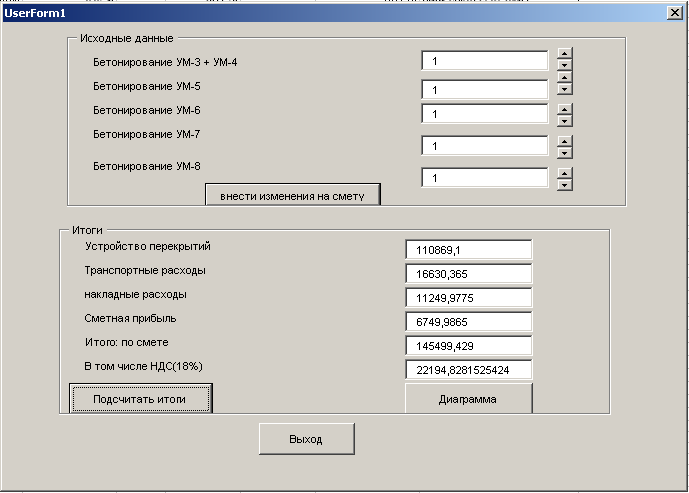The height and width of the screenshot is (493, 689).
Task: Click the 'Транспортные расходы' label
Action: pyautogui.click(x=145, y=270)
